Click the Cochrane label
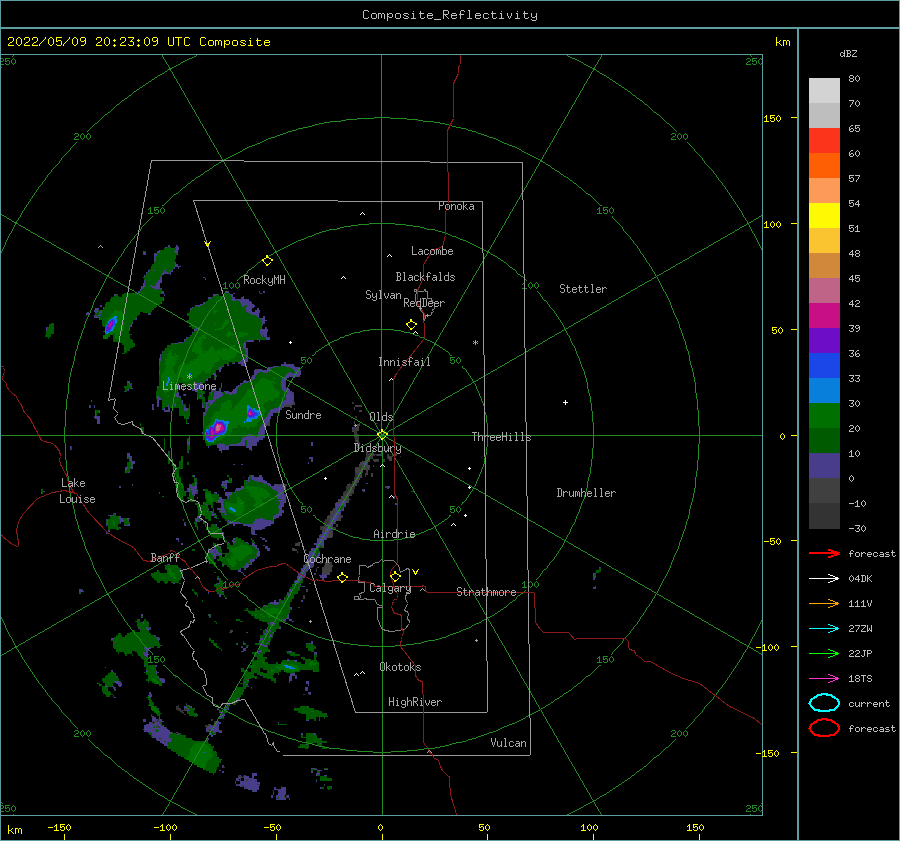 327,559
